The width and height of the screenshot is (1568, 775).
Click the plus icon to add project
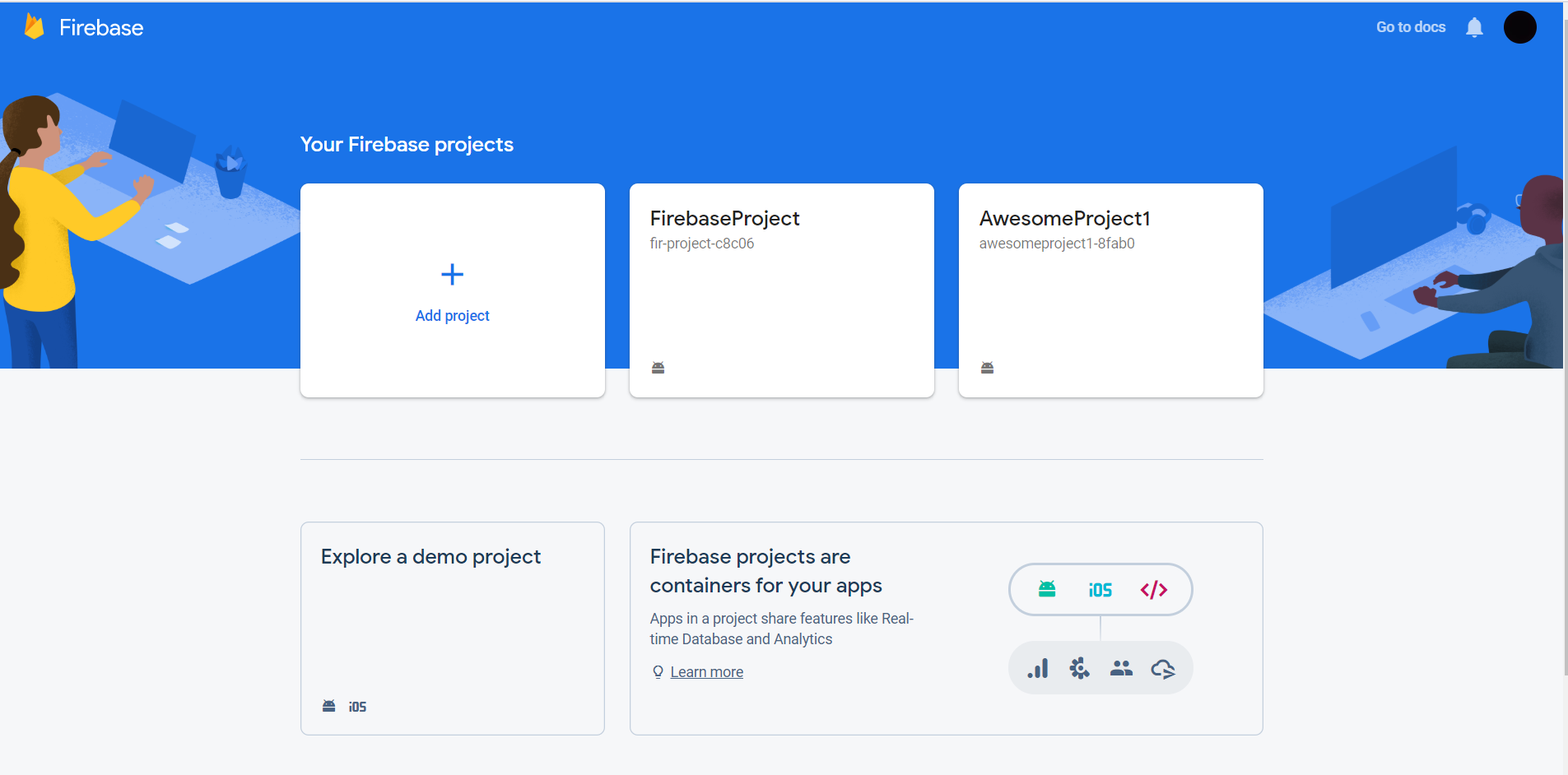click(x=452, y=274)
